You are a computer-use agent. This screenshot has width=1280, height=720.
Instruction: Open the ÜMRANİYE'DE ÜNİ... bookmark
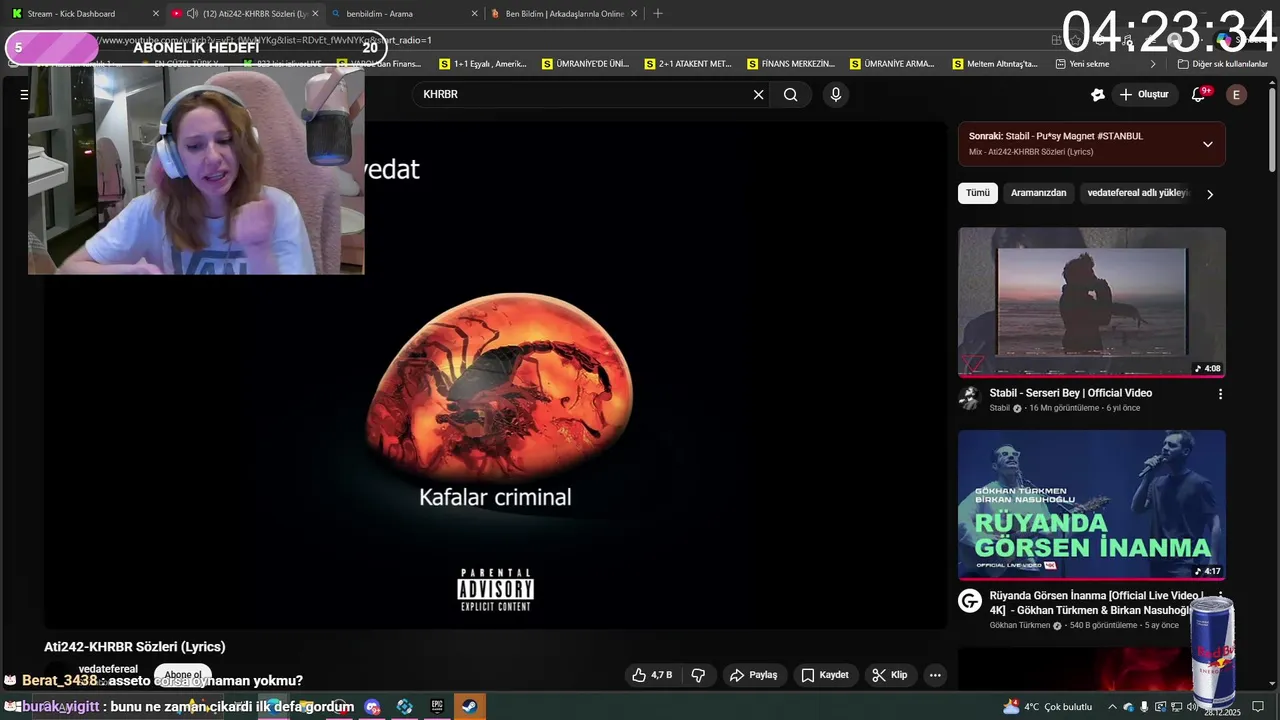(x=585, y=64)
